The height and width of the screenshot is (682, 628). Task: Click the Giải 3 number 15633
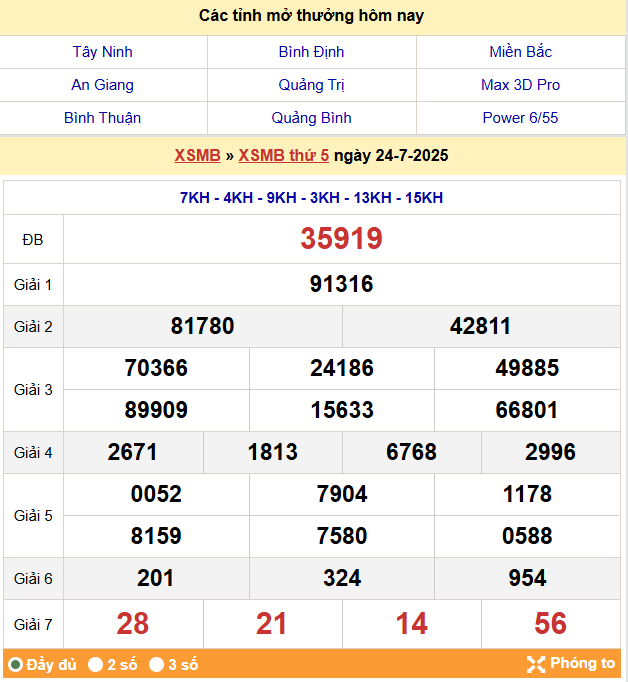[x=342, y=410]
